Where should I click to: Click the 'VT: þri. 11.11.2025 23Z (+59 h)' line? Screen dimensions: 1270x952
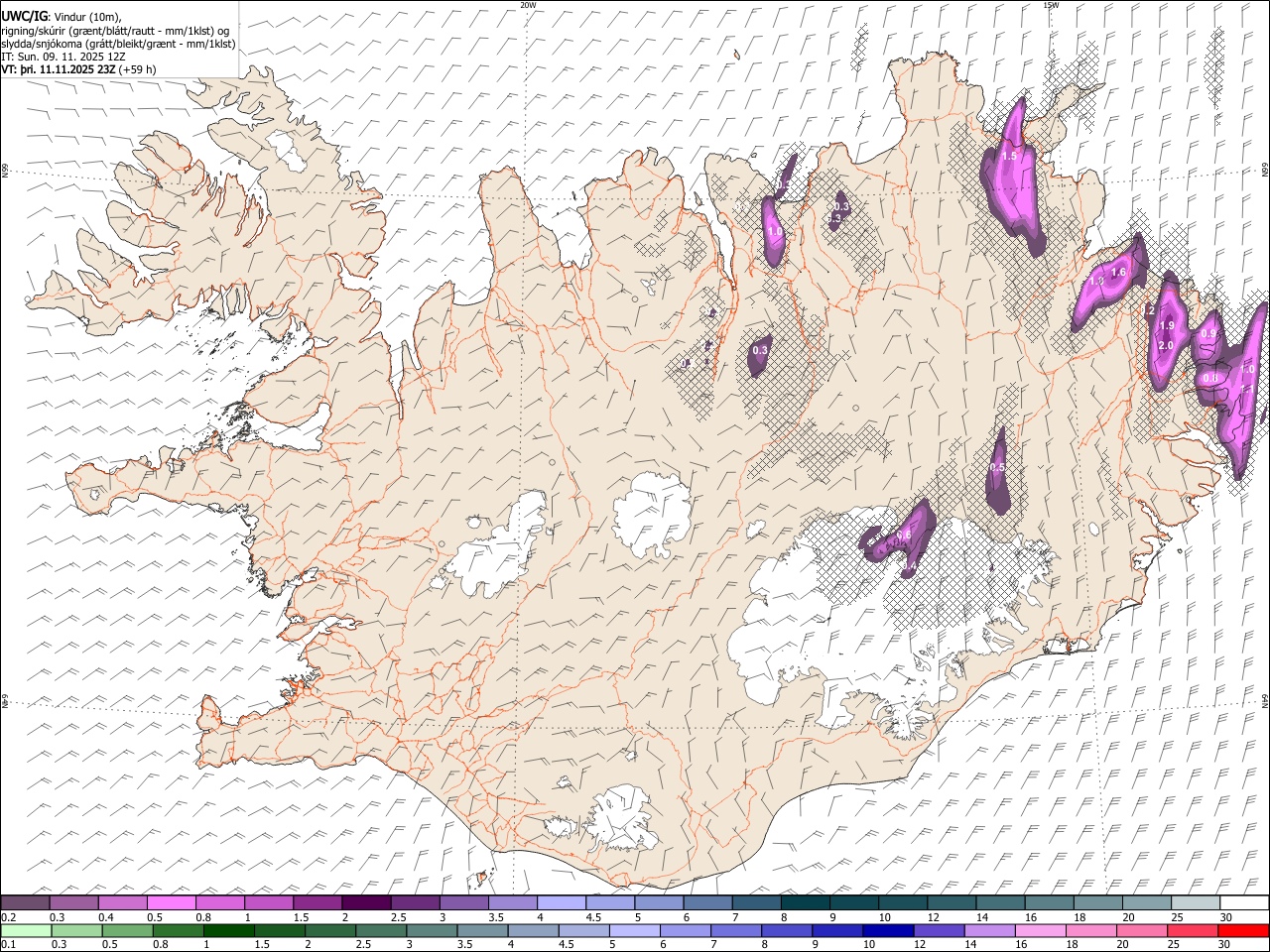click(x=78, y=69)
